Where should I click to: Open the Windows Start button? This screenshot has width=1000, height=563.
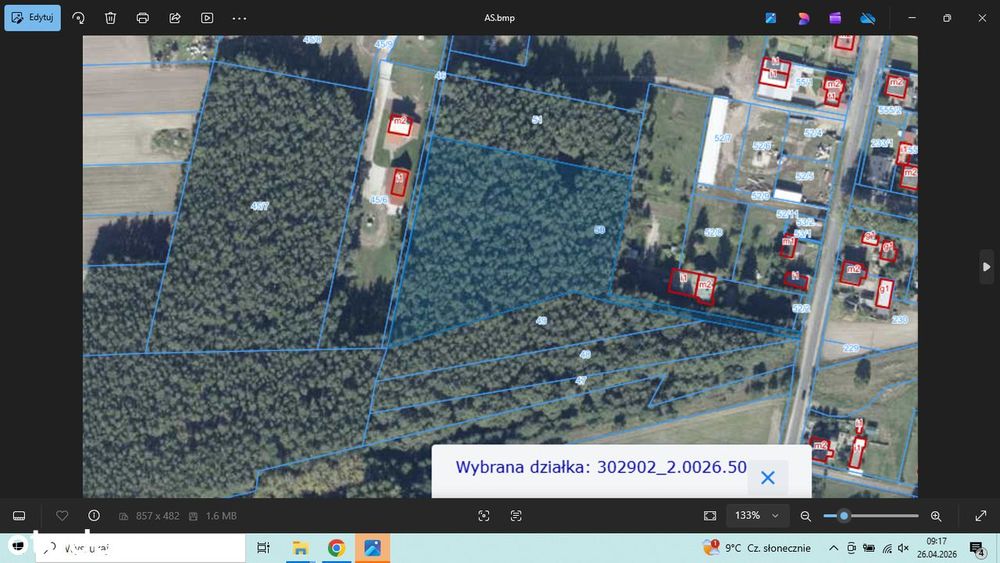(x=18, y=547)
